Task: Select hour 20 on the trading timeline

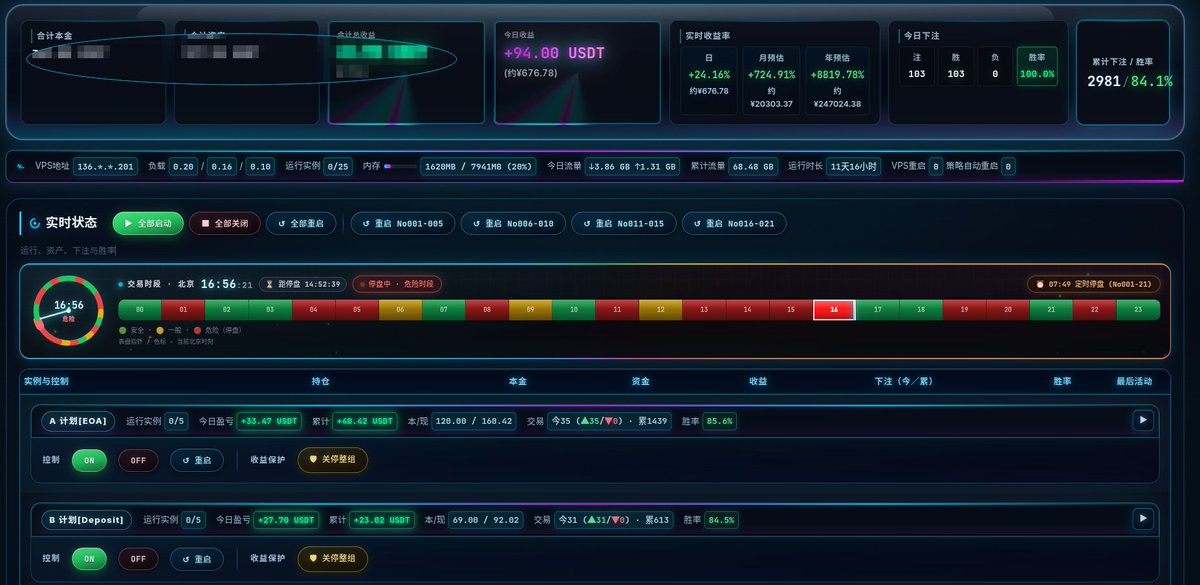Action: pos(1008,311)
